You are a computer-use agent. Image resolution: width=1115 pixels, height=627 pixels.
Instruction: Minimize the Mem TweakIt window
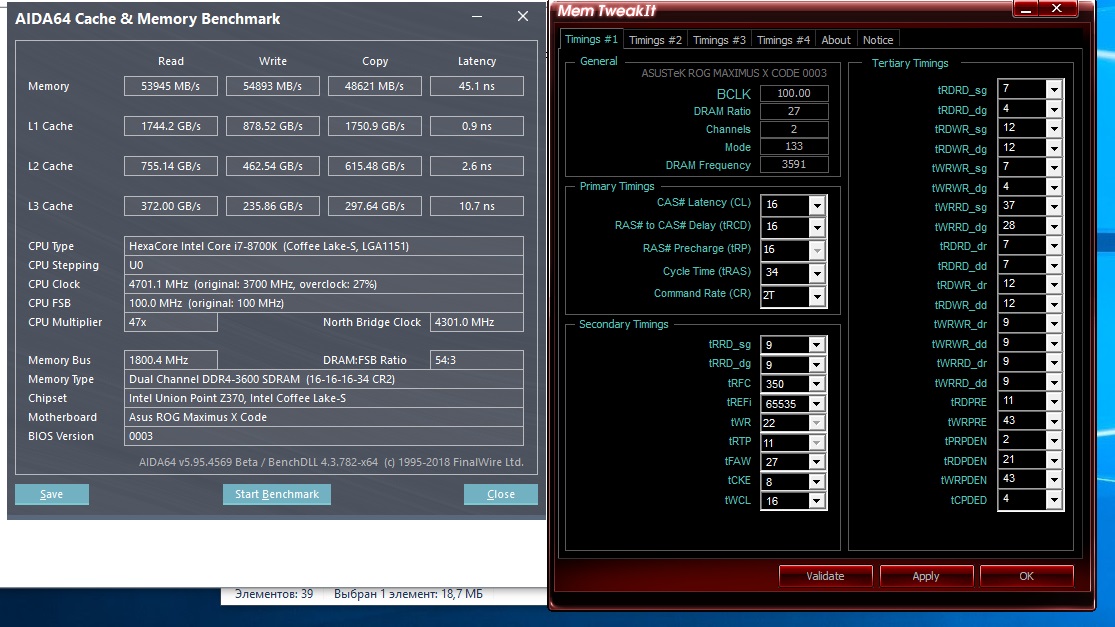click(1025, 9)
